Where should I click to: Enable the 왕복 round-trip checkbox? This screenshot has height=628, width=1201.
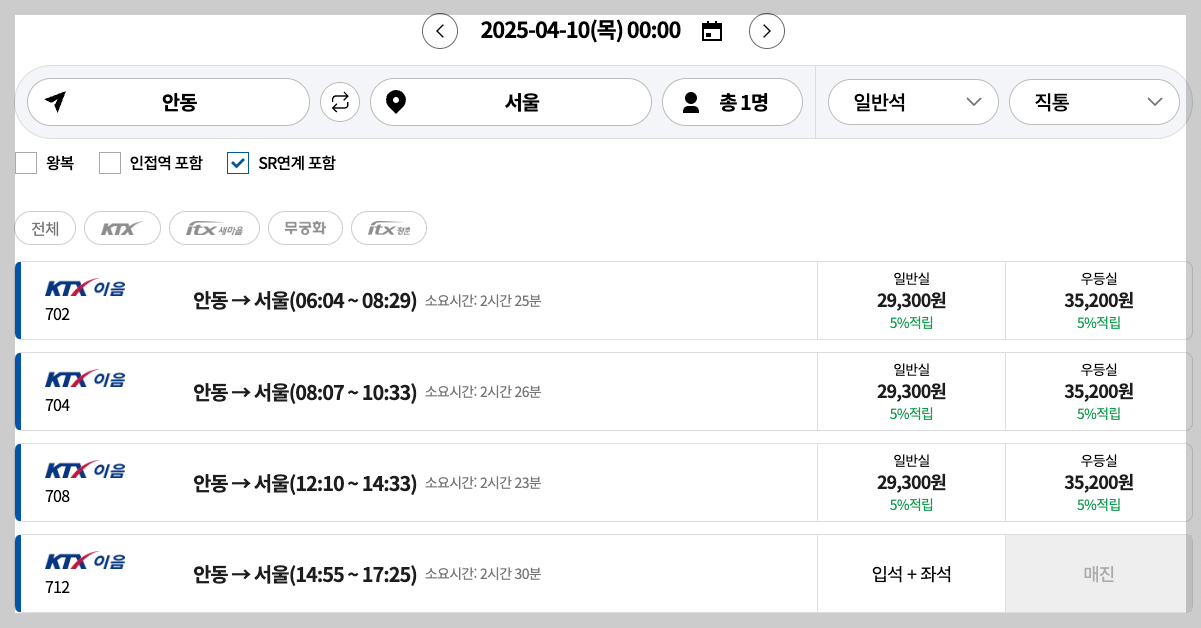(25, 162)
